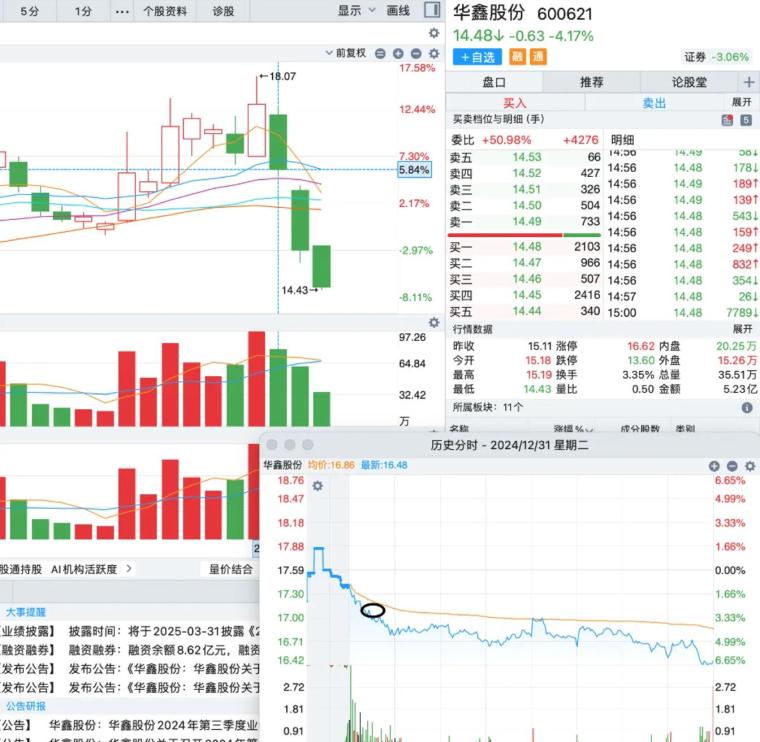This screenshot has width=760, height=742.
Task: Click the plus icon beside 论股堂 tab
Action: [748, 82]
